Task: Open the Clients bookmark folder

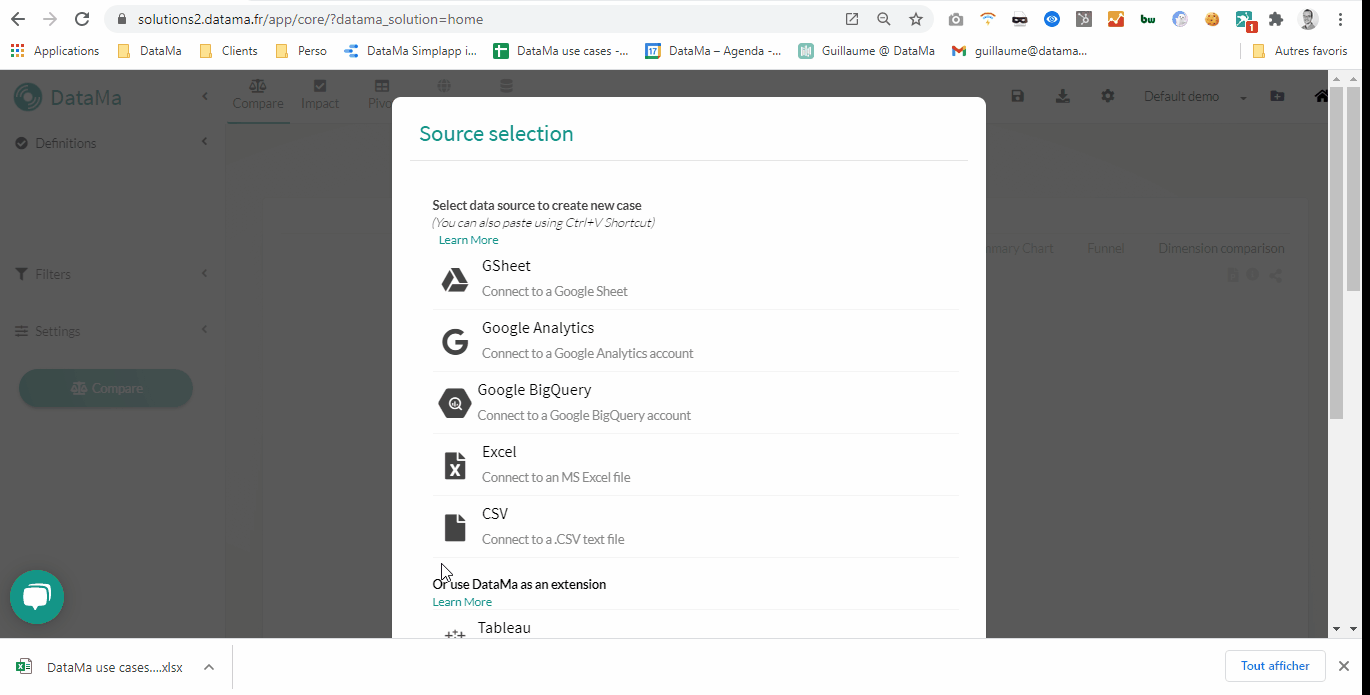Action: pyautogui.click(x=229, y=51)
